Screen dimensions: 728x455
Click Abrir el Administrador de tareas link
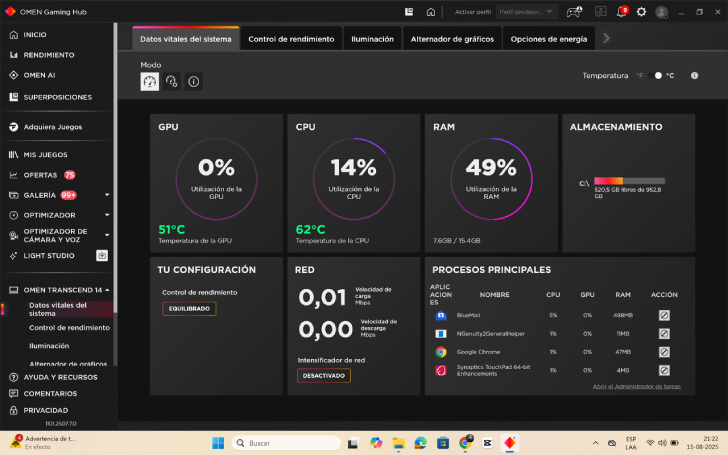637,386
